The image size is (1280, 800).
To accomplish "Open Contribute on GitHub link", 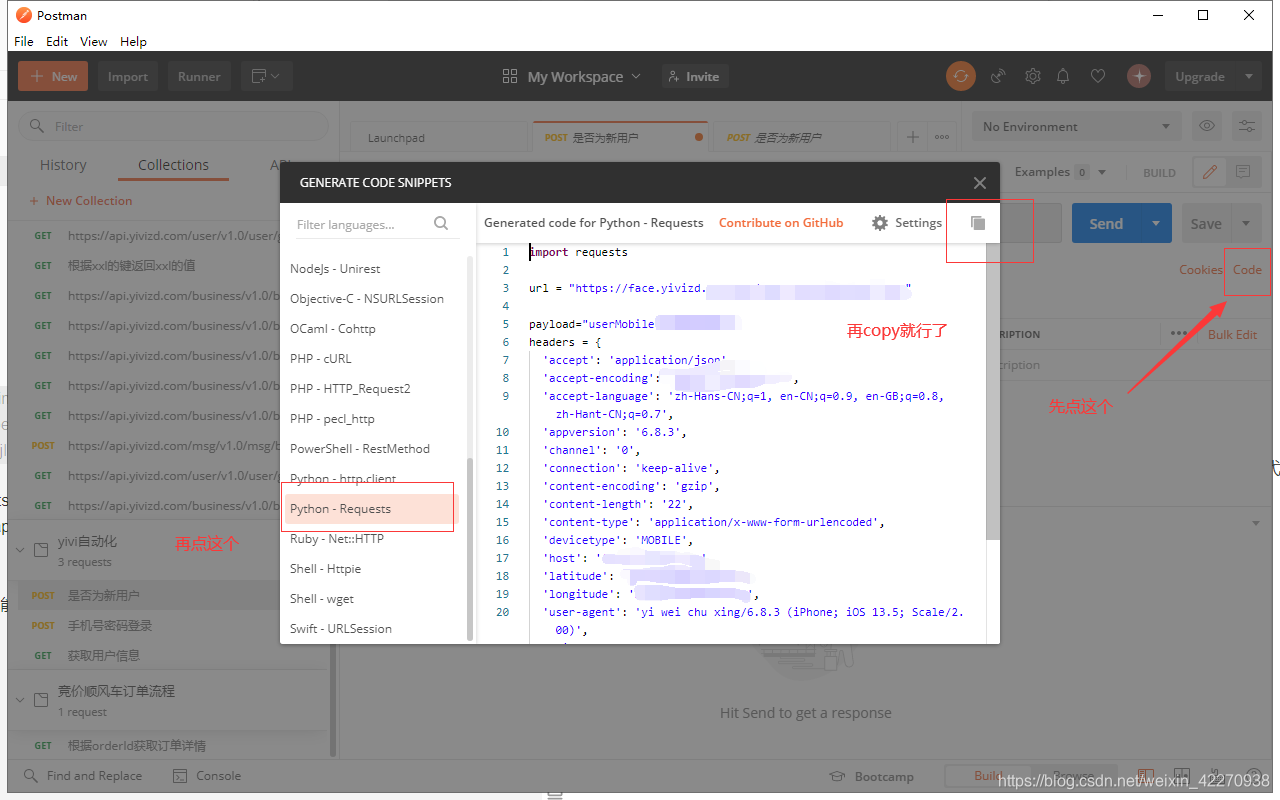I will [781, 223].
